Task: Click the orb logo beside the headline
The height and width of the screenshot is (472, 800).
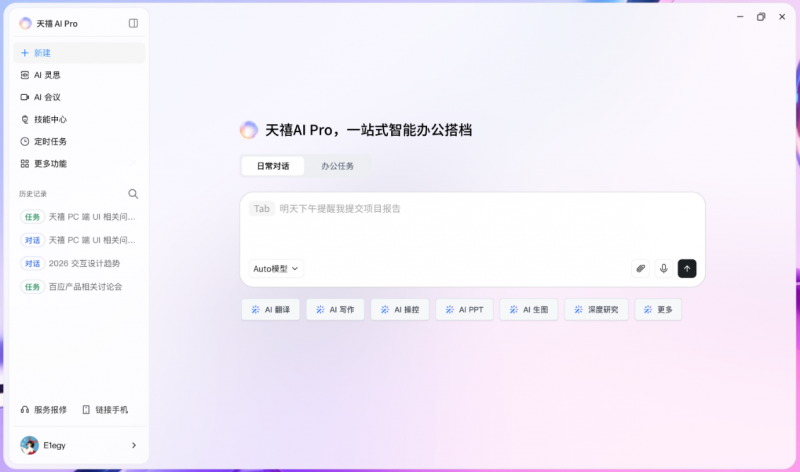Action: point(249,130)
